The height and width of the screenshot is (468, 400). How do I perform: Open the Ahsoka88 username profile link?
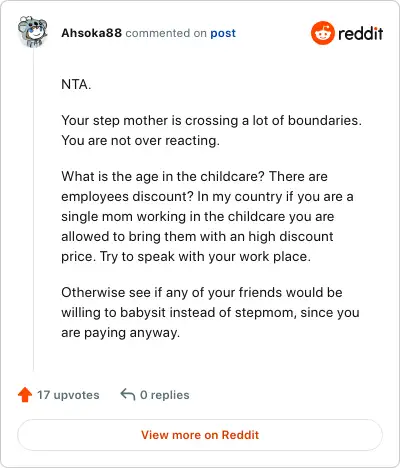[x=91, y=33]
